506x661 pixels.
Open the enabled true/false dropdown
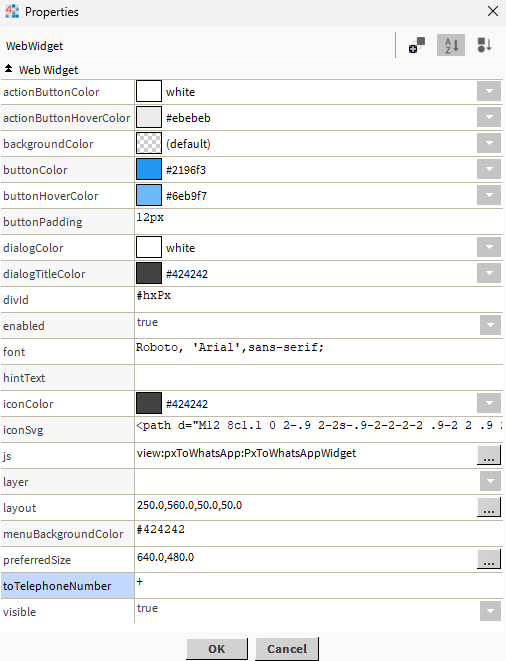point(490,325)
